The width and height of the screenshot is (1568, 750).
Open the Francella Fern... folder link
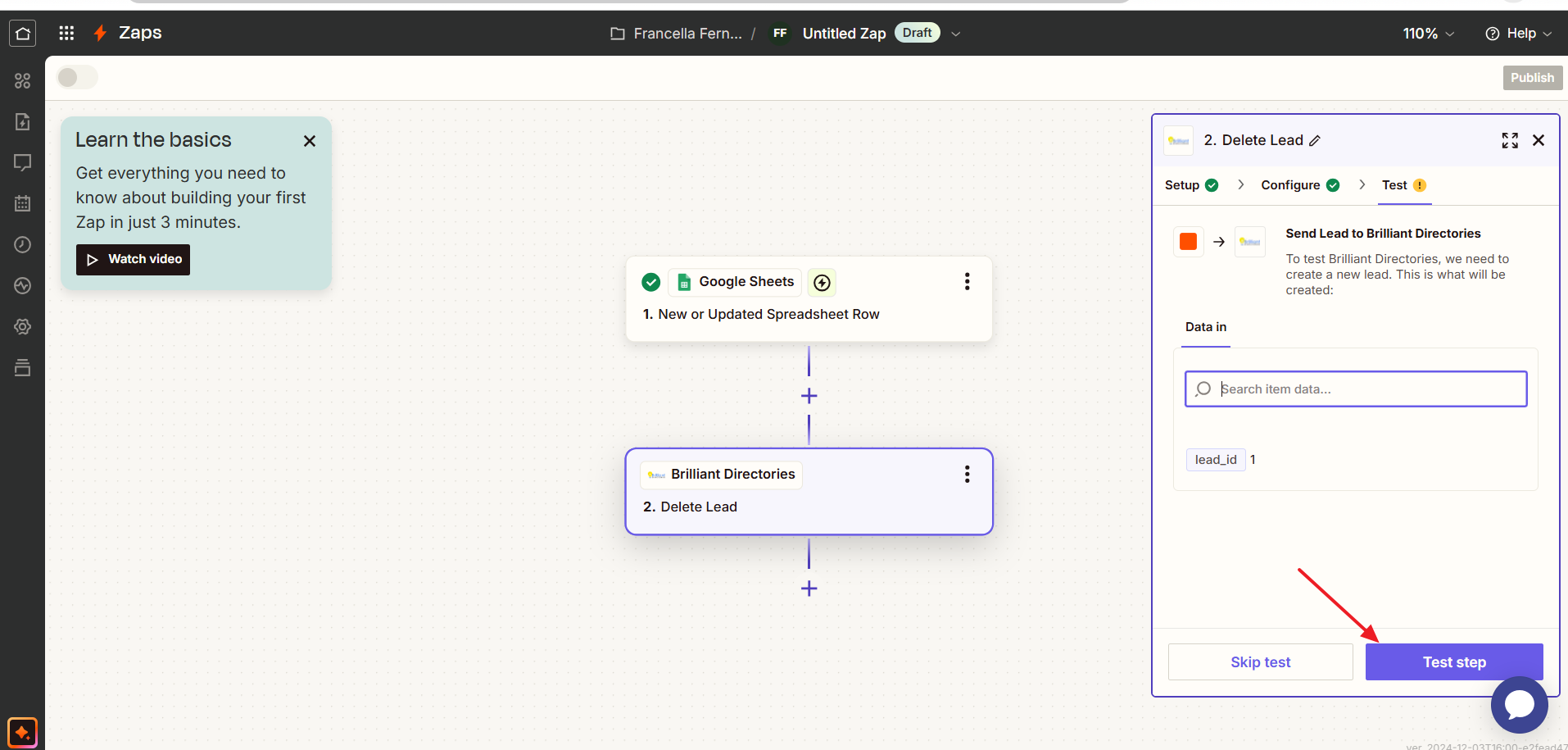687,34
